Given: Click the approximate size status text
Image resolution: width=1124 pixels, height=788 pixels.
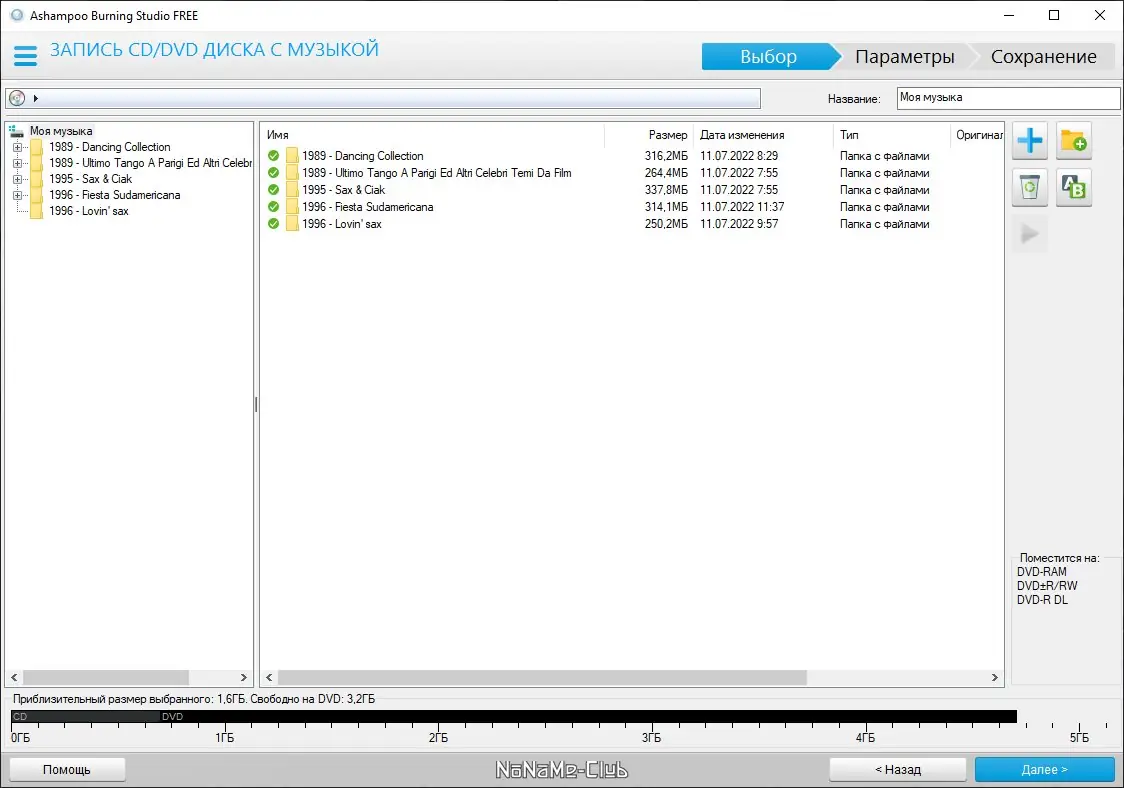Looking at the screenshot, I should click(x=194, y=698).
